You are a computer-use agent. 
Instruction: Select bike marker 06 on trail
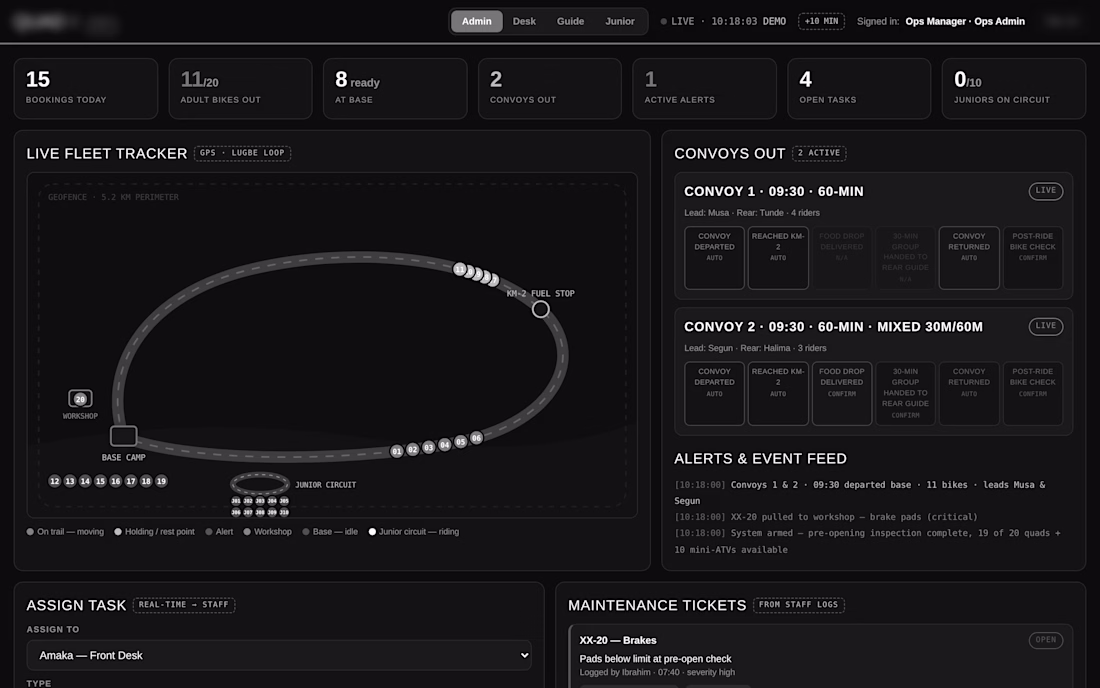click(476, 438)
